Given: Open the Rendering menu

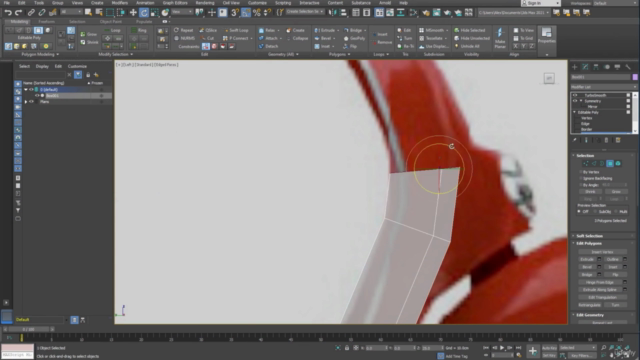Looking at the screenshot, I should [205, 3].
